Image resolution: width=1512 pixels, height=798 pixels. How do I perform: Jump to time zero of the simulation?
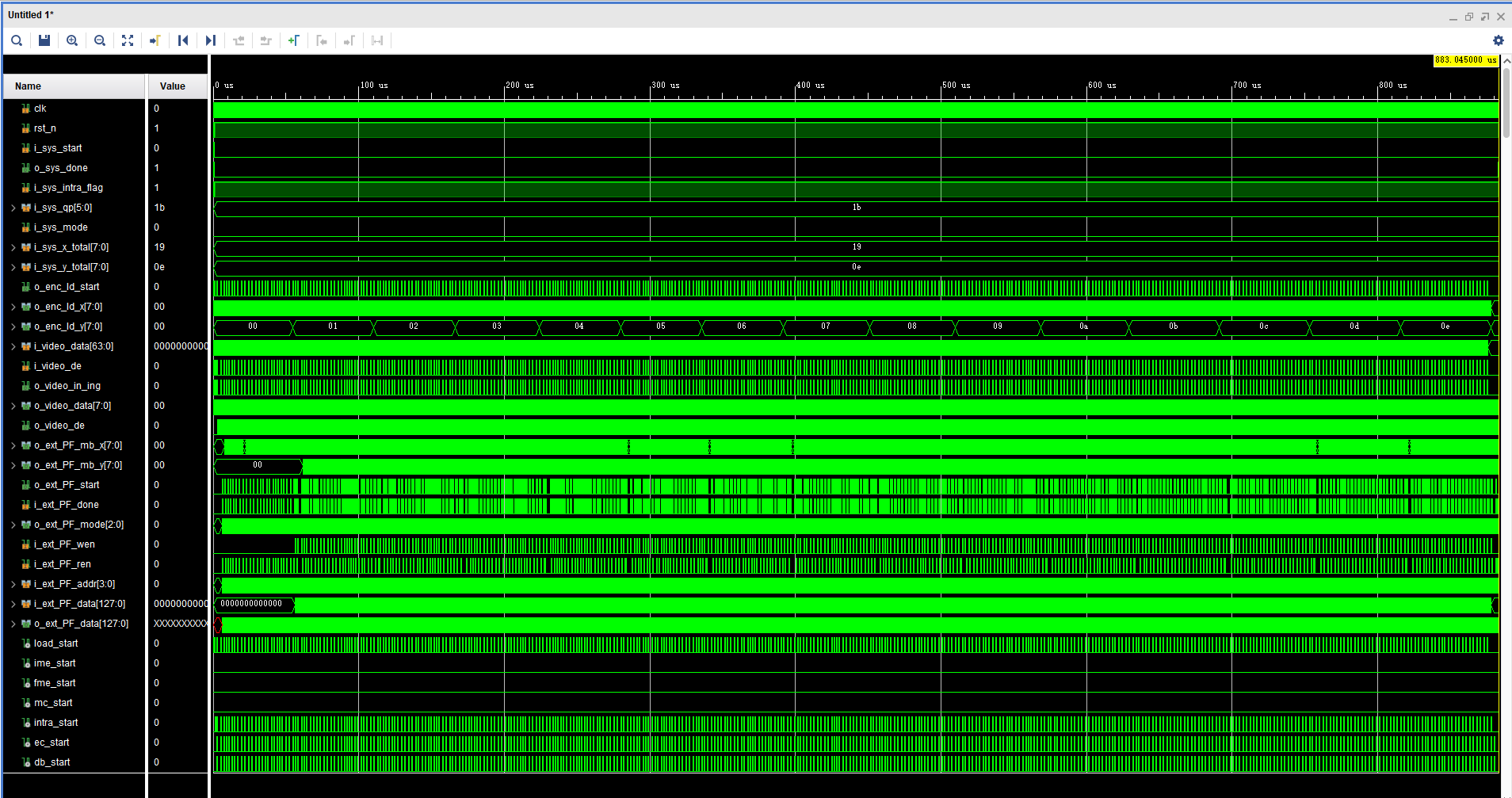(183, 40)
